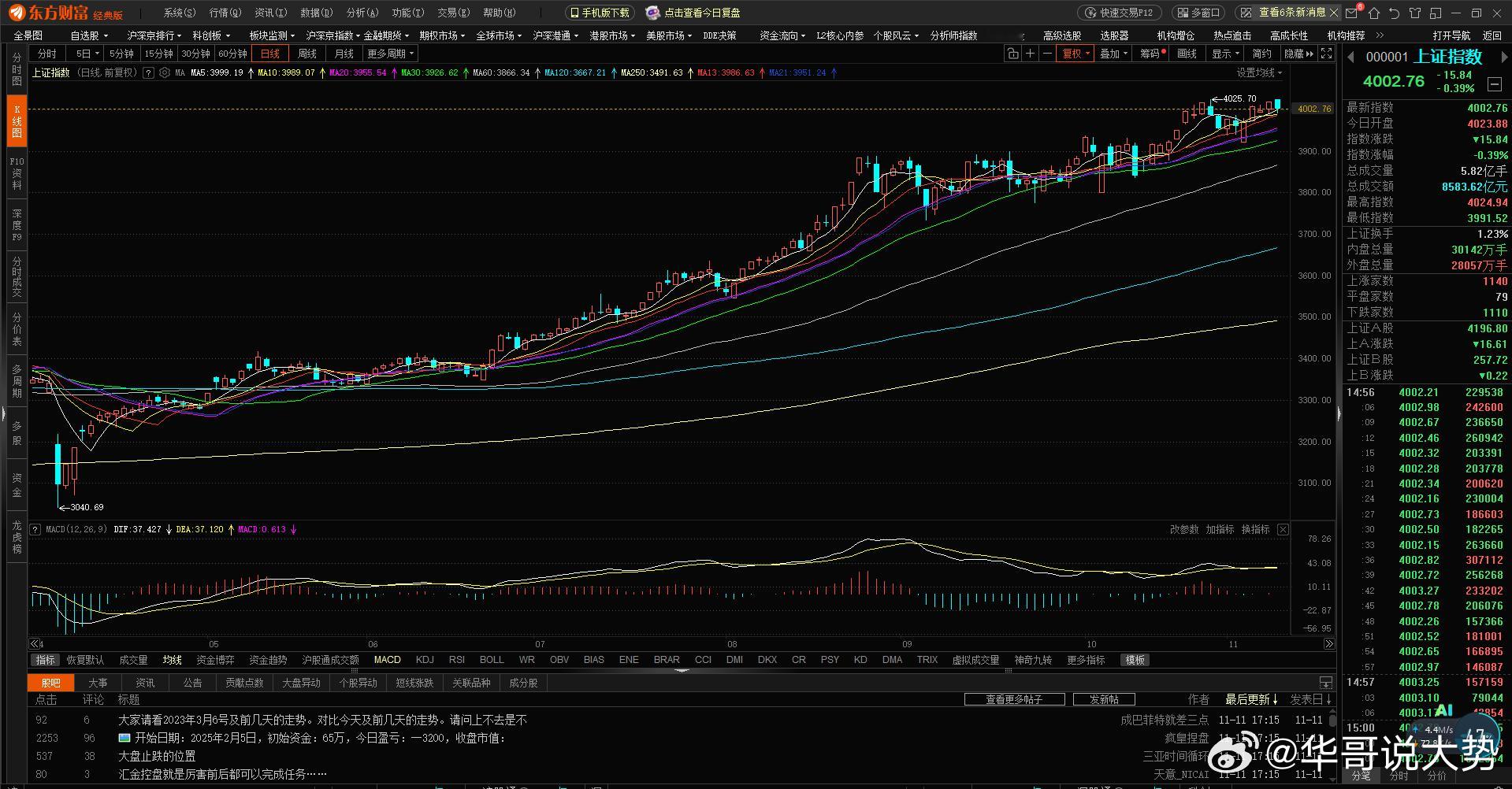The width and height of the screenshot is (1512, 789).
Task: Select the 5分钟 period
Action: click(x=121, y=54)
